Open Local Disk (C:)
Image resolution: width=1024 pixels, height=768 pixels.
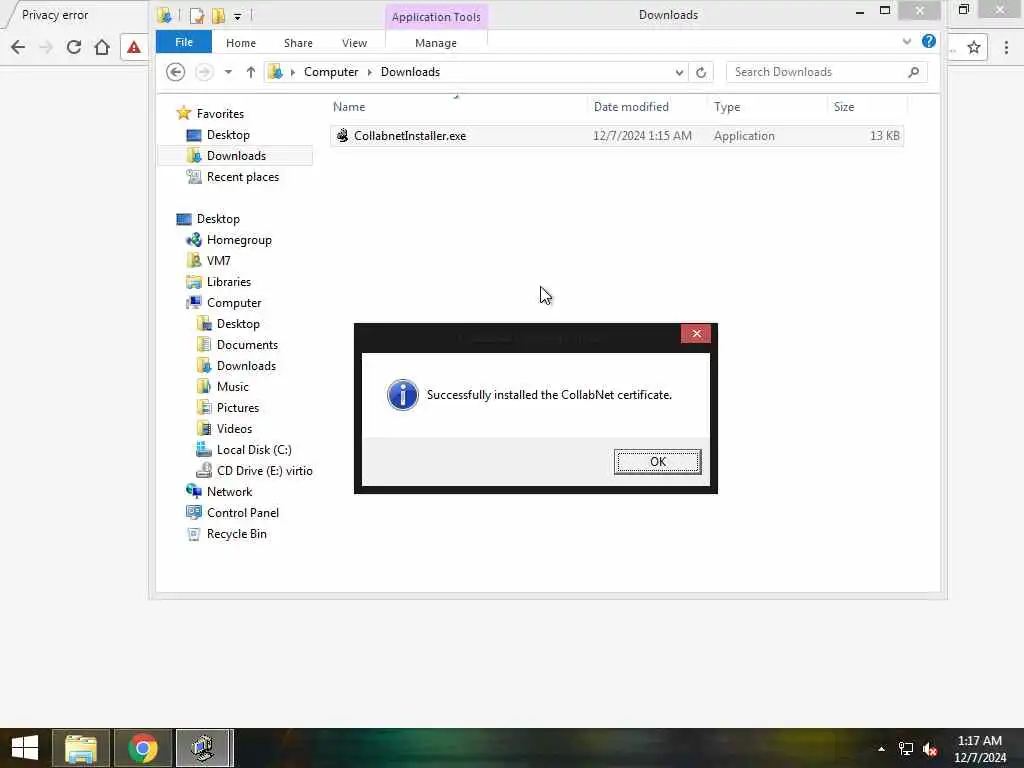pyautogui.click(x=254, y=450)
